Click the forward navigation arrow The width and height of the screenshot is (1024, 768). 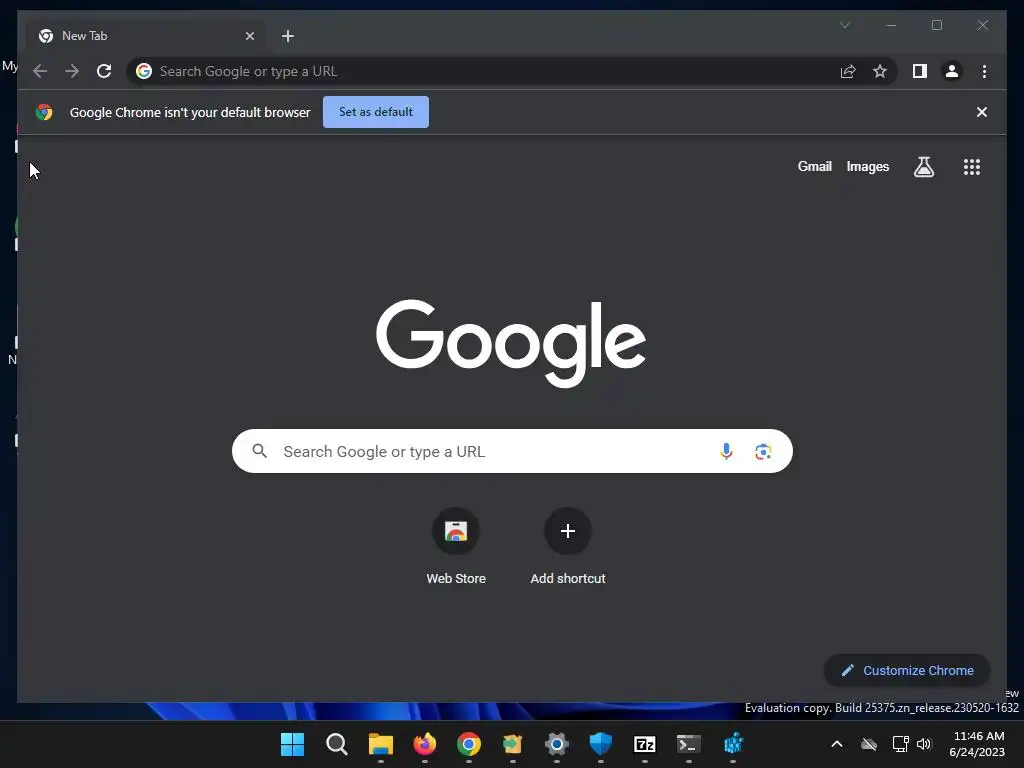(72, 71)
